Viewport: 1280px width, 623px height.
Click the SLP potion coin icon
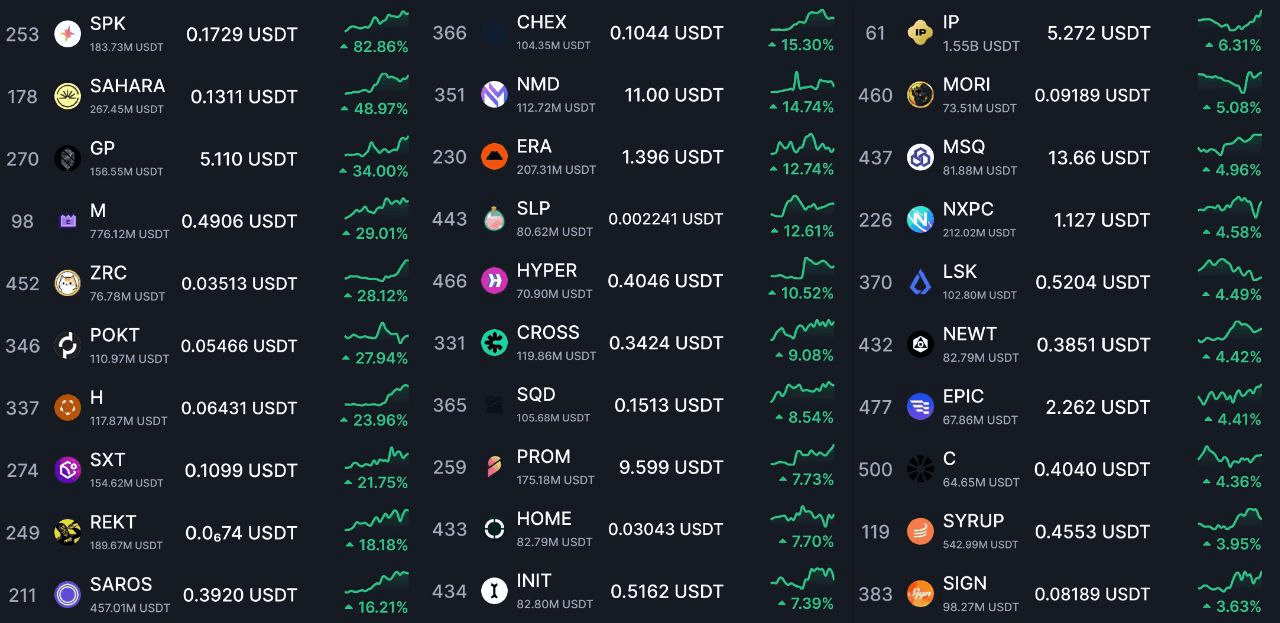(x=494, y=219)
